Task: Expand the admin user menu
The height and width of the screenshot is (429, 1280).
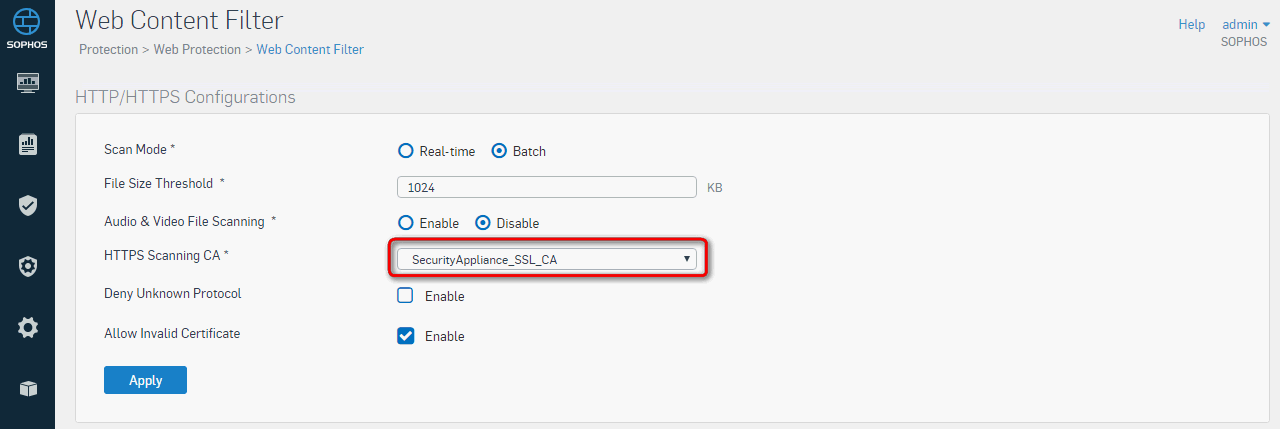Action: 1246,24
